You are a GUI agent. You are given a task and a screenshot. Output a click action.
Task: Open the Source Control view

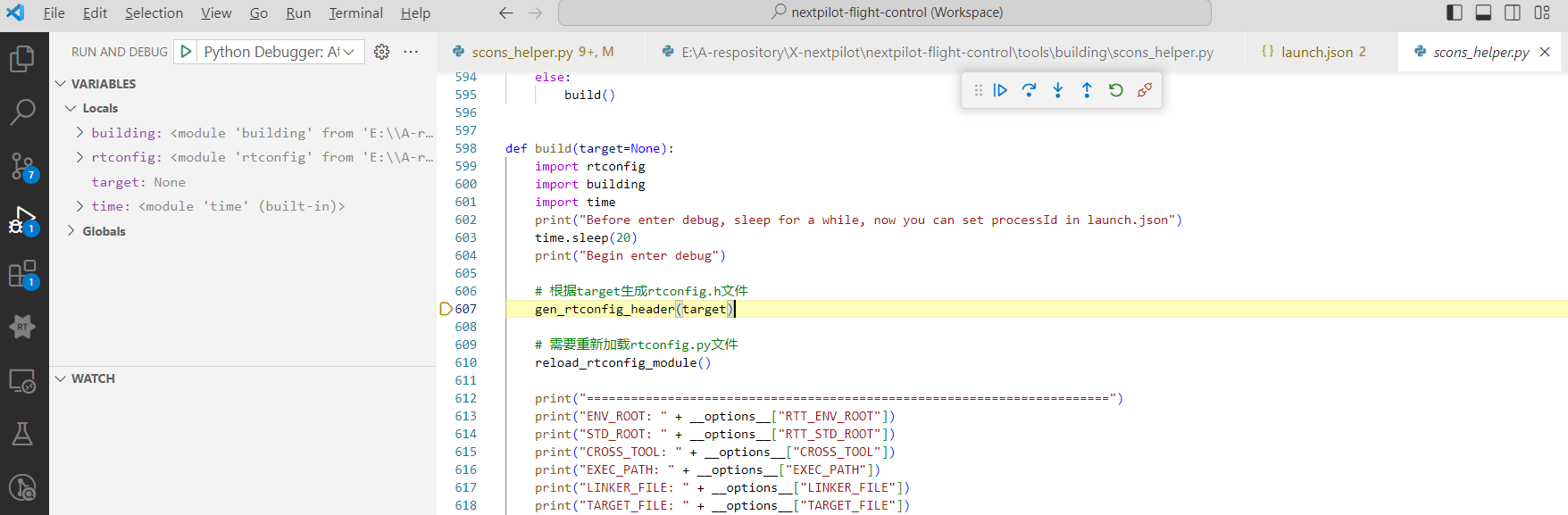pos(22,166)
